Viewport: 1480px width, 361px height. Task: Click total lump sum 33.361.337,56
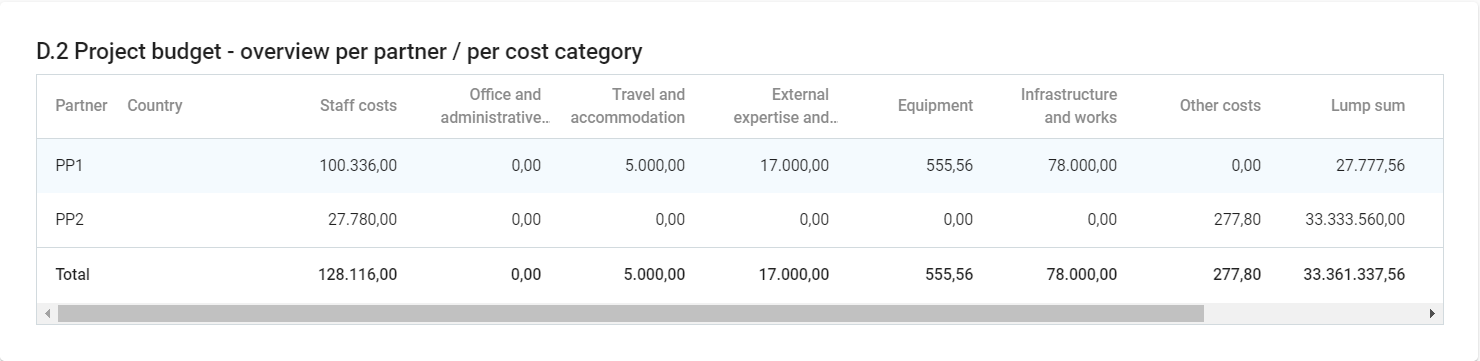click(x=1354, y=274)
